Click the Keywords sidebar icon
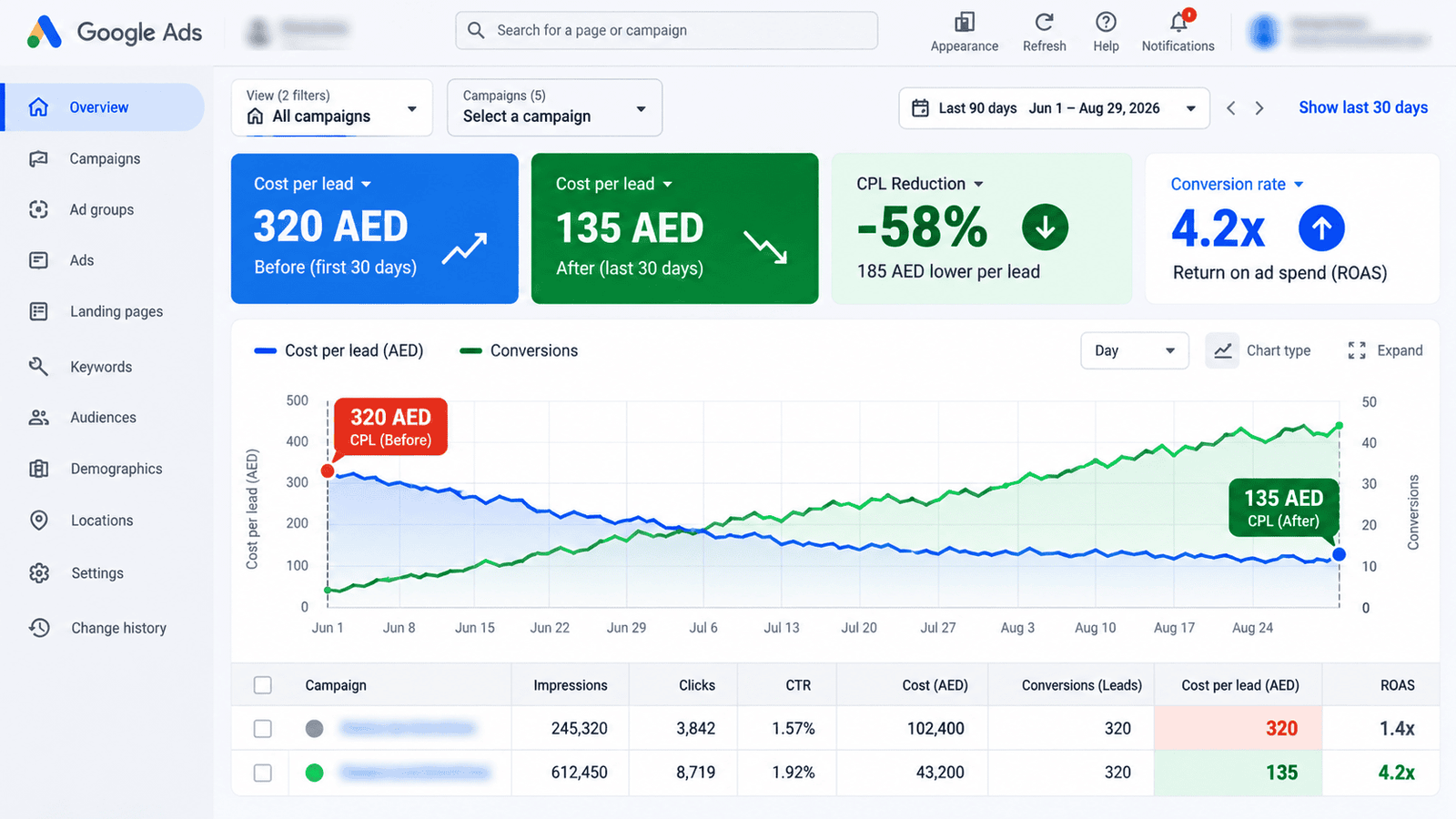The image size is (1456, 819). (x=38, y=366)
